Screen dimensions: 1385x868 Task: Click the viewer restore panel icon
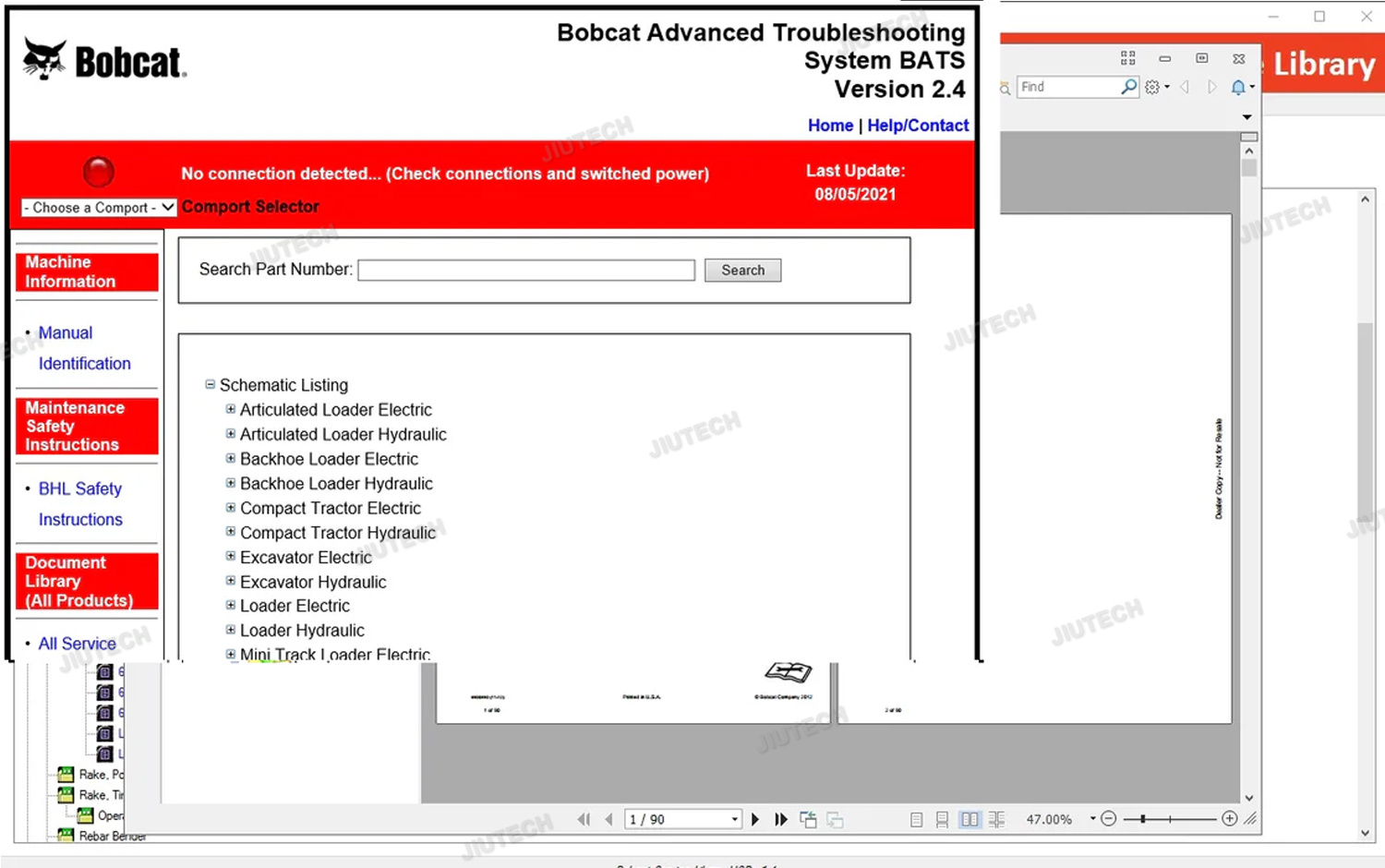pyautogui.click(x=1201, y=58)
